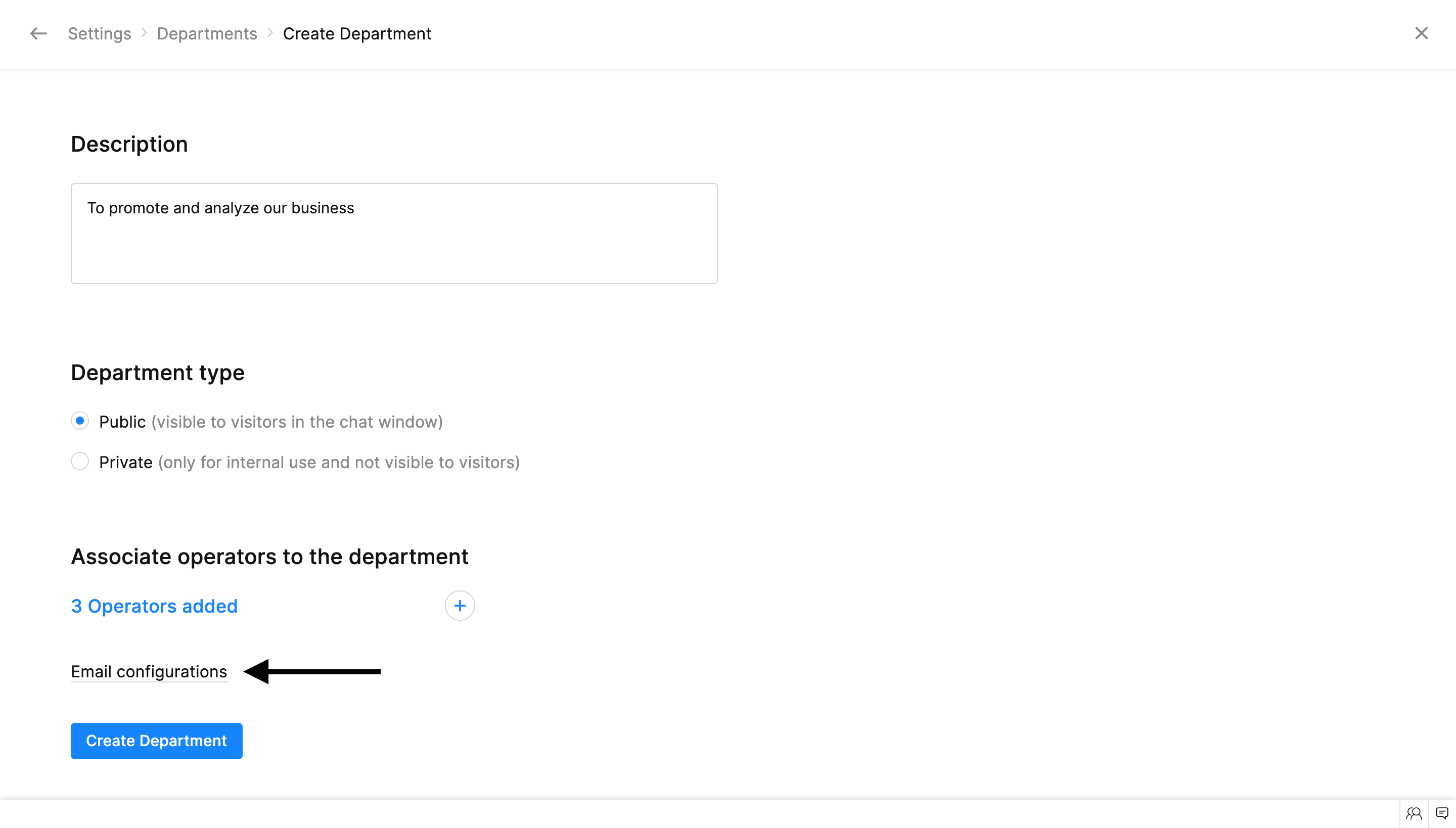This screenshot has height=828, width=1456.
Task: Click the Private option's internal-use hint text
Action: (339, 463)
